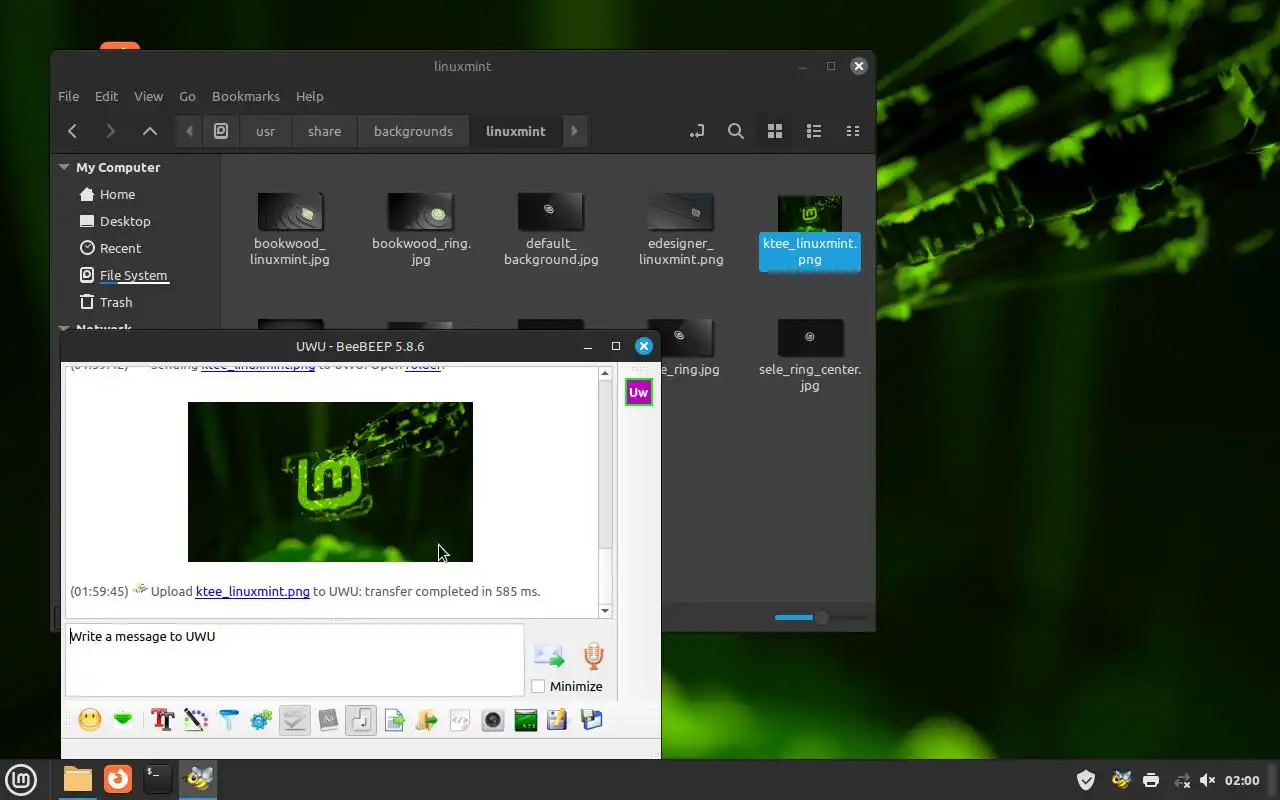Screen dimensions: 1280x800
Task: Click the save chat with pencil icon
Action: 558,719
